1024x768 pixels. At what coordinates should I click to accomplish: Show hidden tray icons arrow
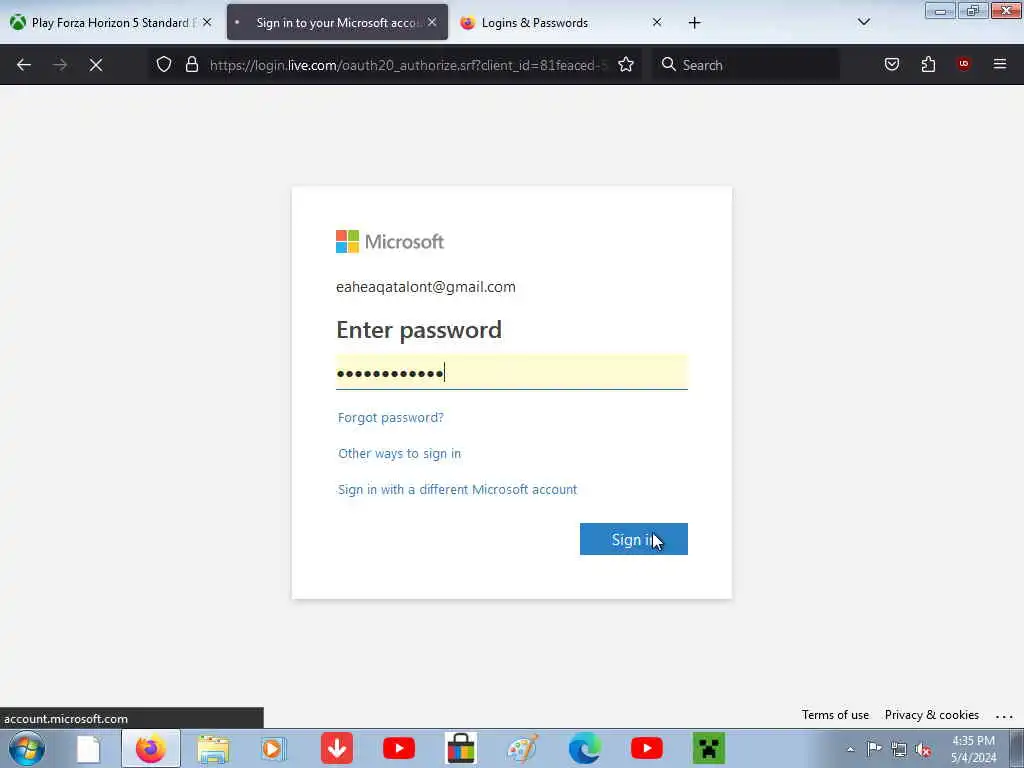tap(850, 749)
